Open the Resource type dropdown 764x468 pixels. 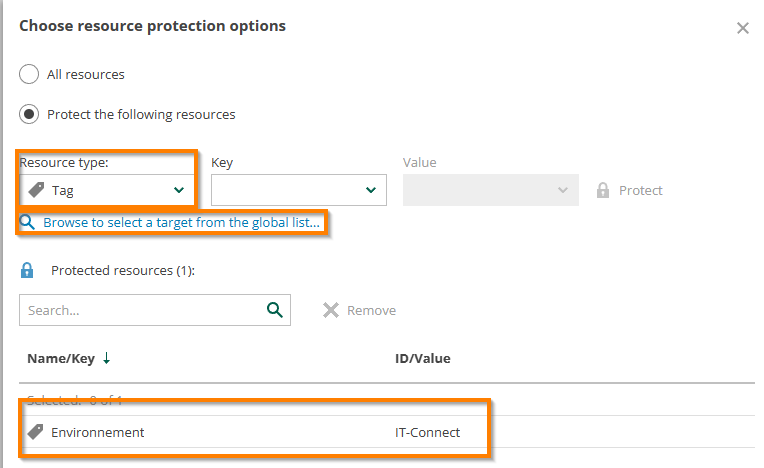[x=107, y=190]
